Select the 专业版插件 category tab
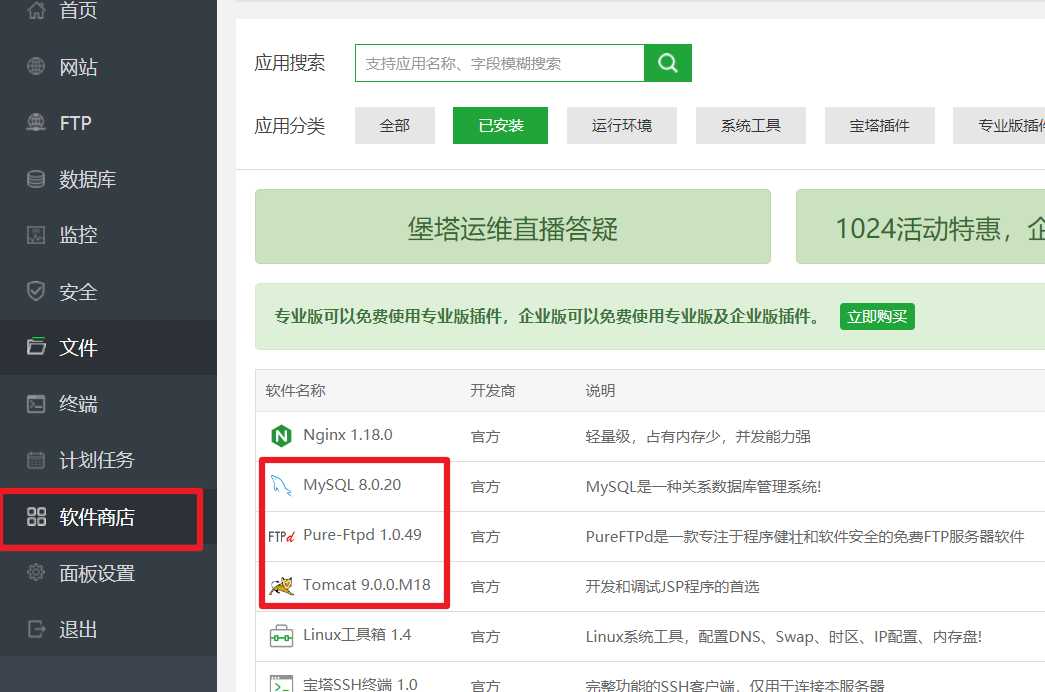 [999, 125]
